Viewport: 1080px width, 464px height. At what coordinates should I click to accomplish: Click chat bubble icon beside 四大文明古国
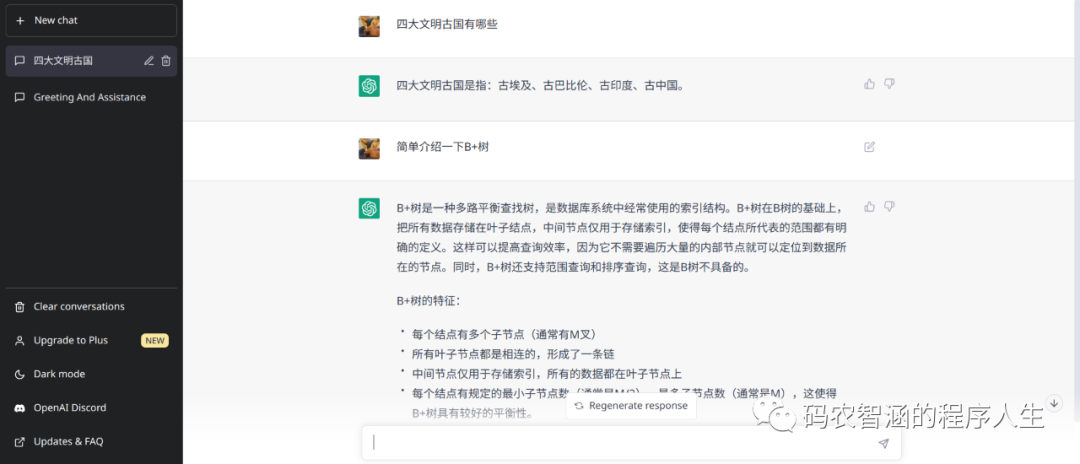coord(19,61)
